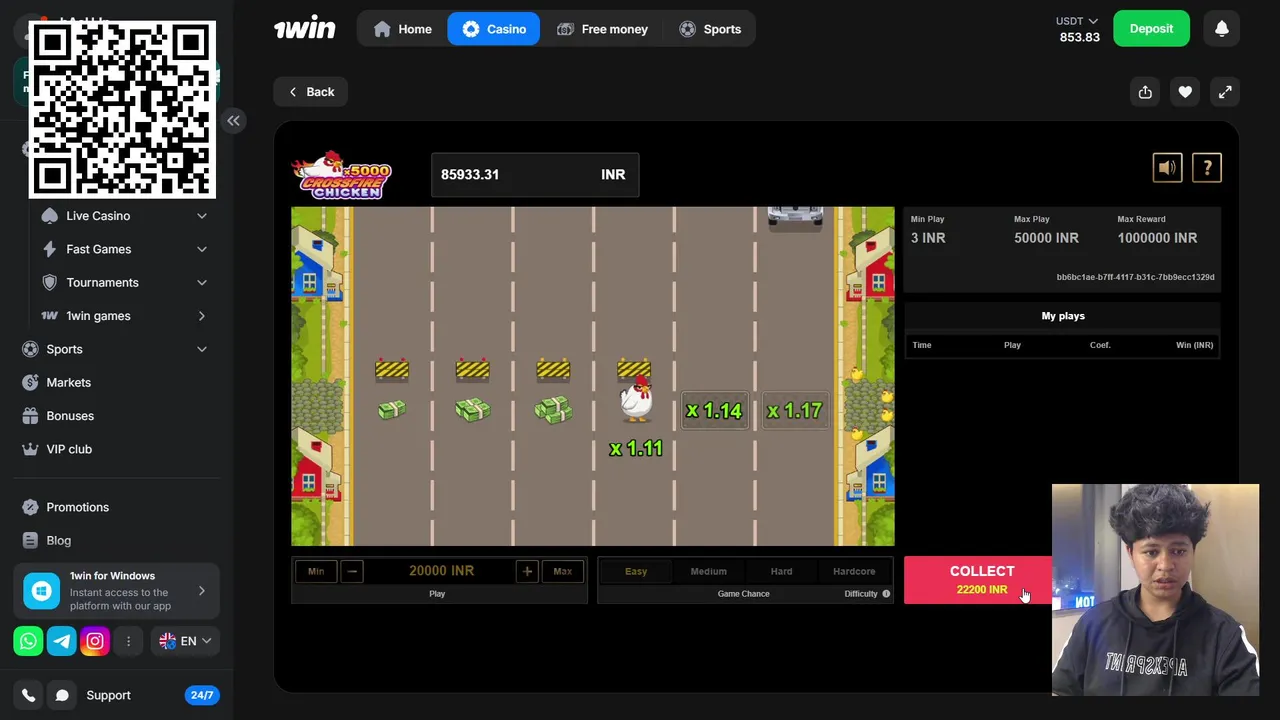Go Back from the game

click(x=311, y=92)
